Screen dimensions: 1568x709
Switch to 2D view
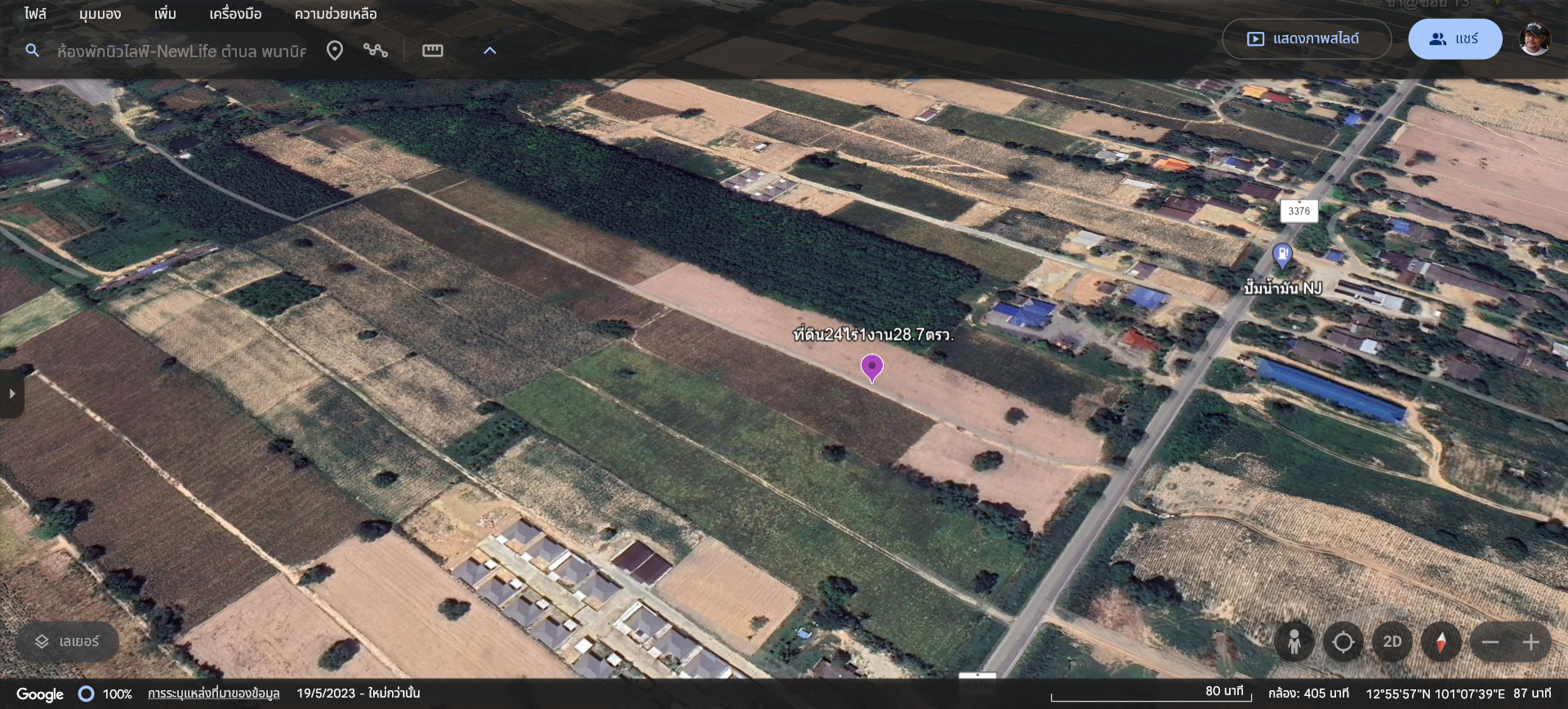pyautogui.click(x=1392, y=642)
